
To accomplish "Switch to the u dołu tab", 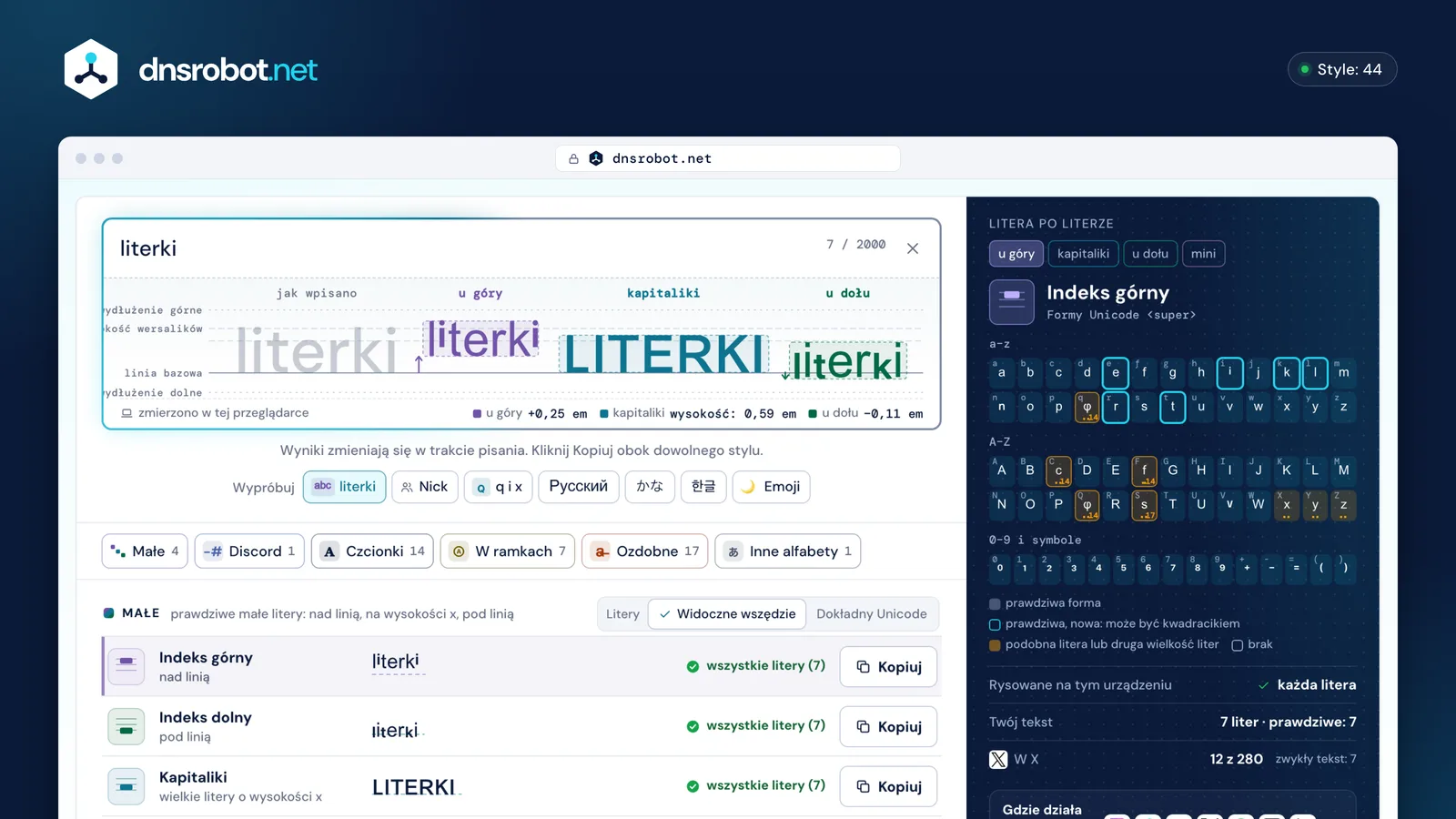I will tap(1150, 254).
